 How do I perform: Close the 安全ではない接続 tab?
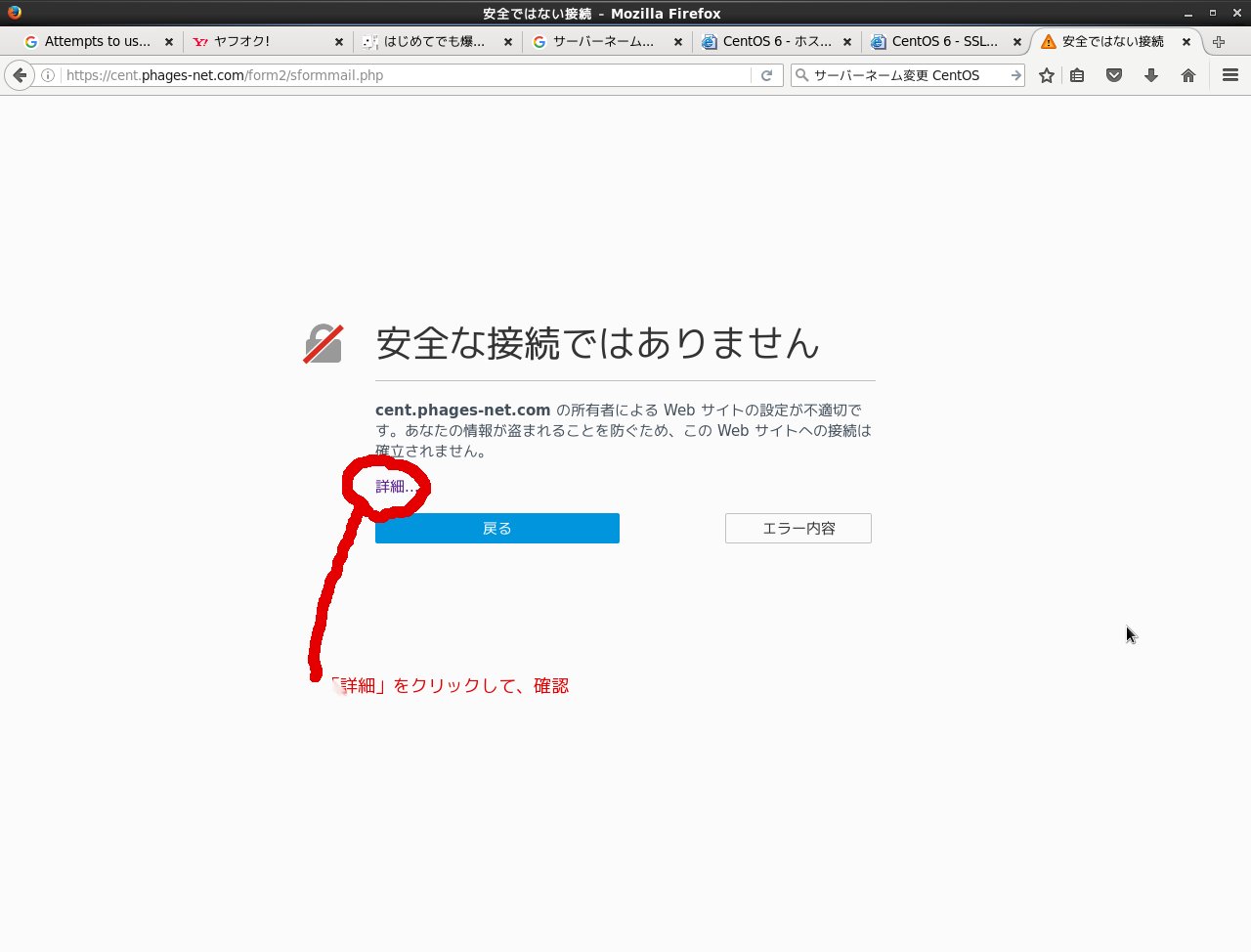click(x=1186, y=42)
